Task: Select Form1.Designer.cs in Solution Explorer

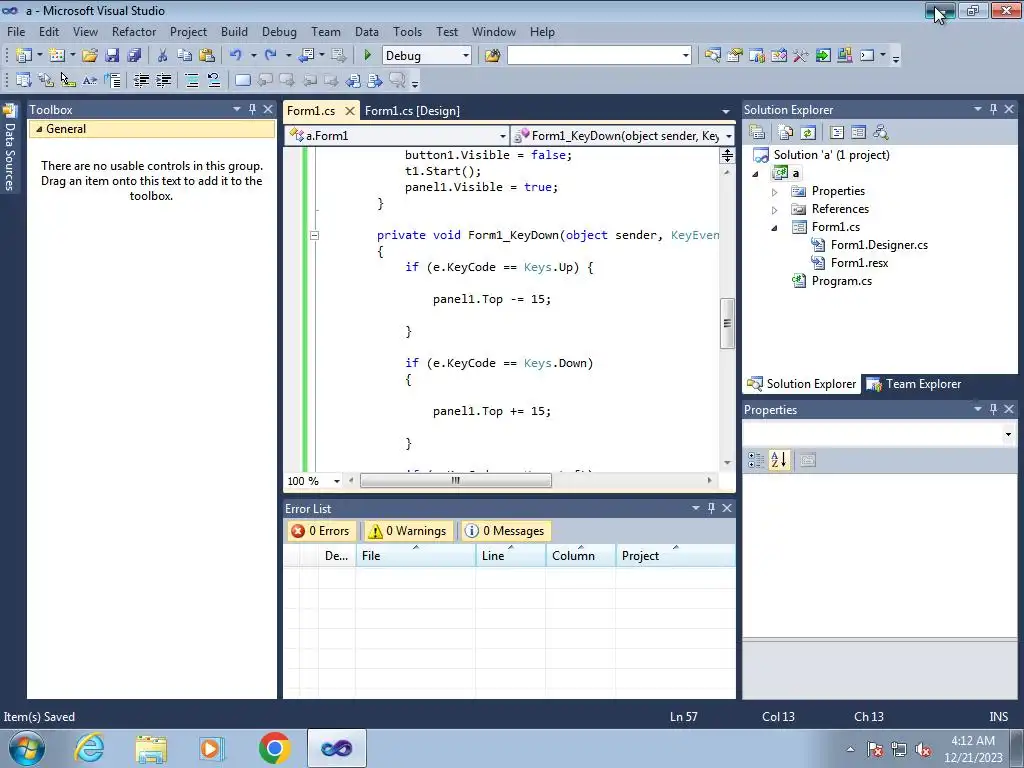Action: coord(879,245)
